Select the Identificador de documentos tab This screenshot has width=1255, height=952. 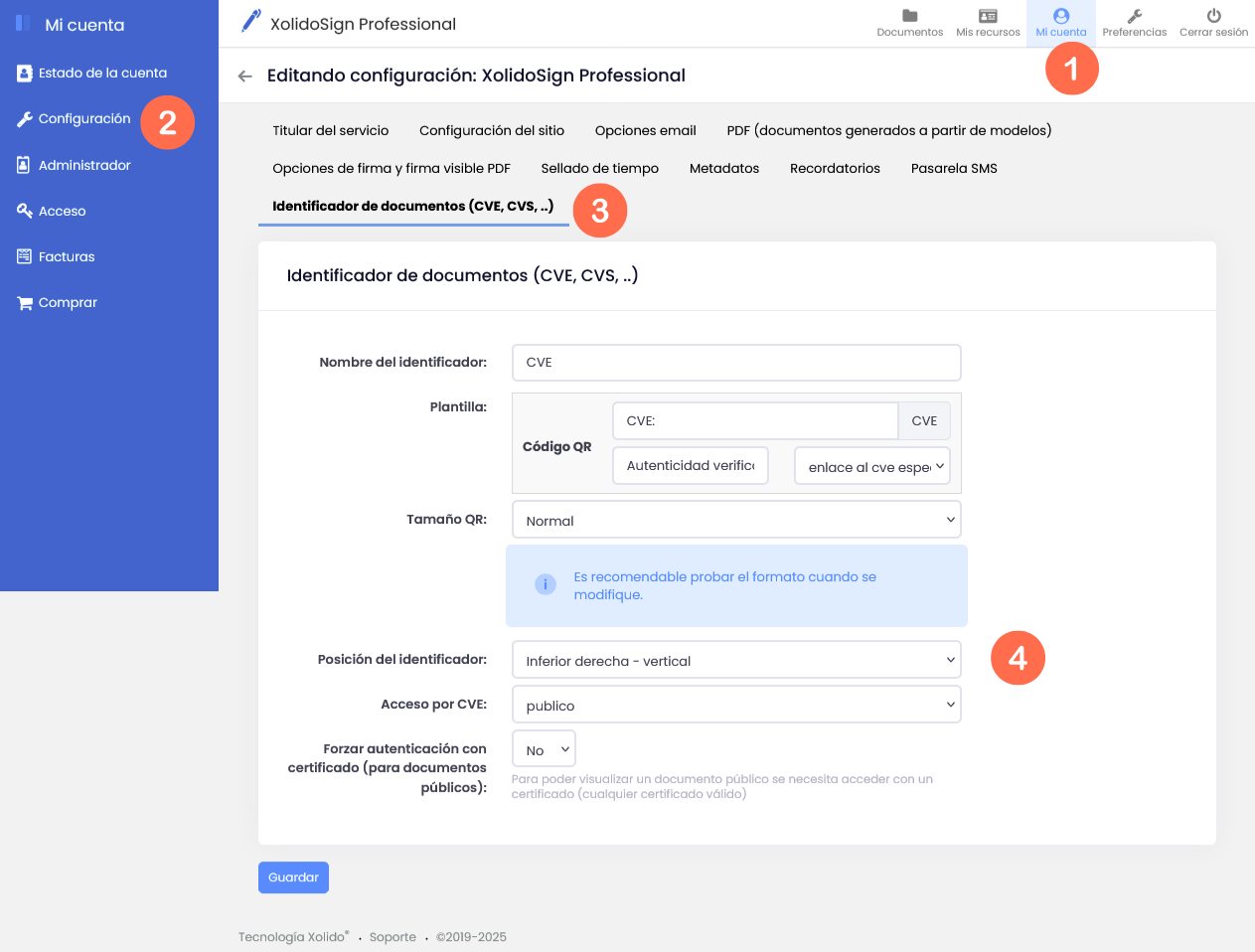point(413,207)
